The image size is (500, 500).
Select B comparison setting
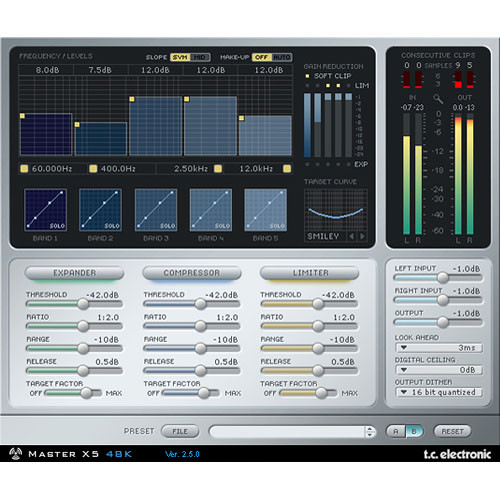tap(414, 431)
